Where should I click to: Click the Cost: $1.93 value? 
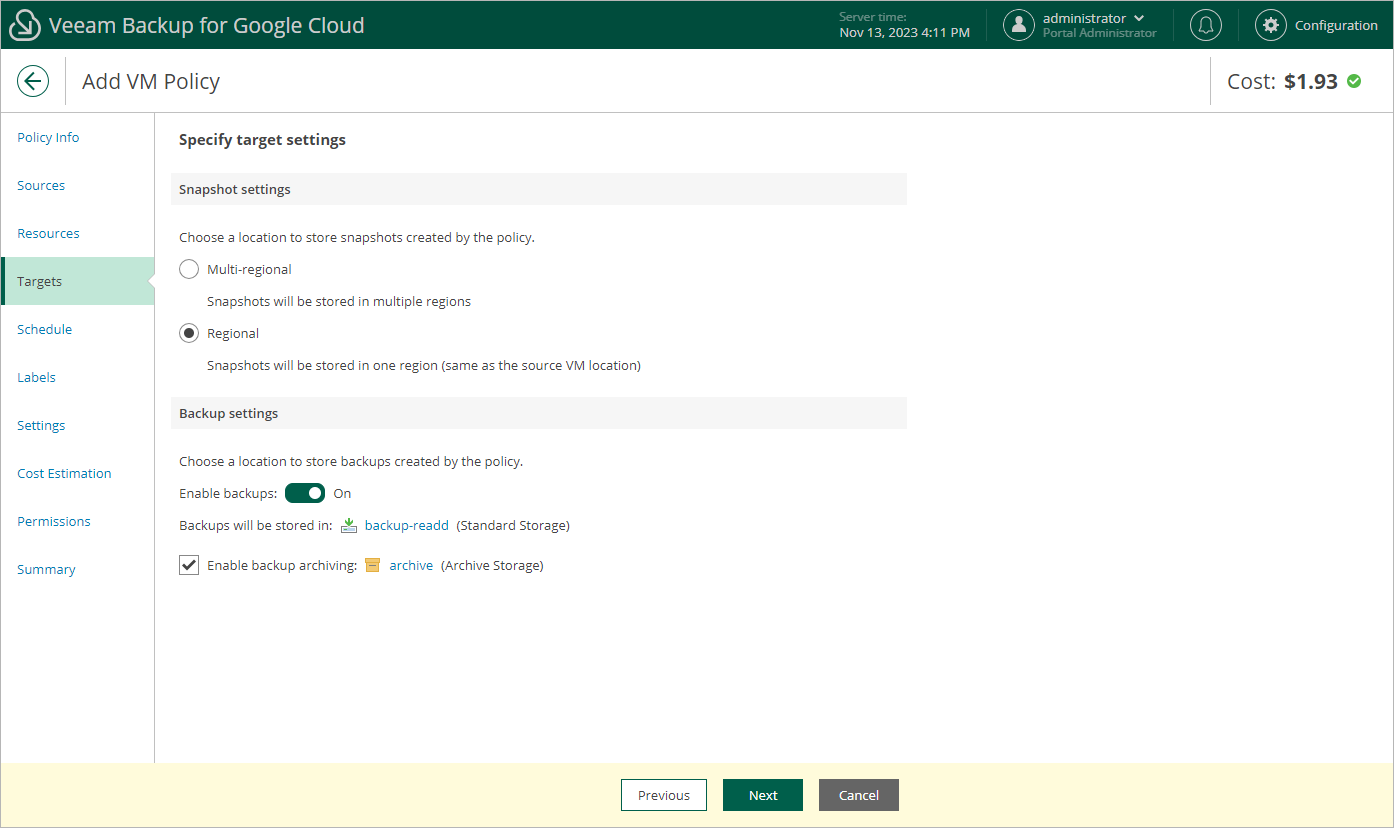(1282, 81)
